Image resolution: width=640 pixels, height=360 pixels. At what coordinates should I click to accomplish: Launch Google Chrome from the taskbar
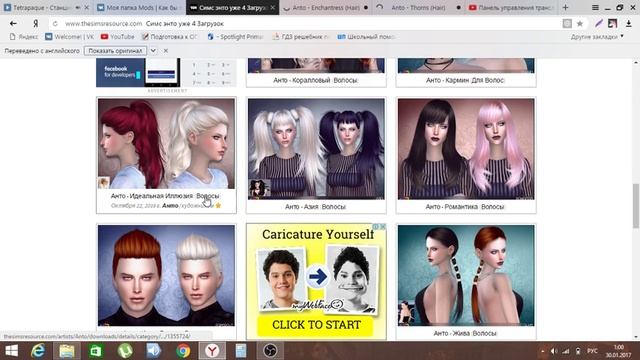click(x=183, y=351)
